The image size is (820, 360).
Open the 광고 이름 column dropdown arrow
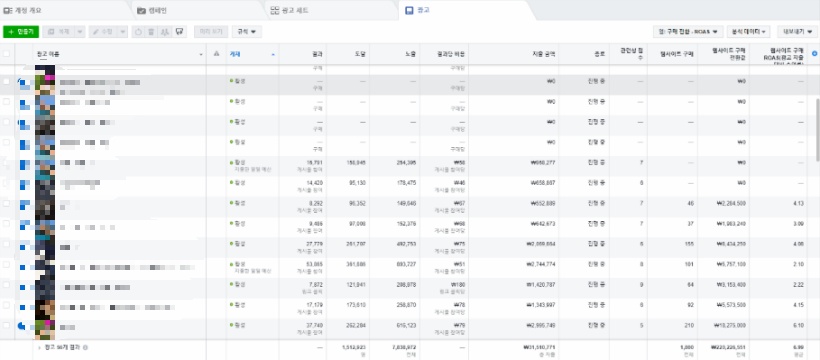201,54
